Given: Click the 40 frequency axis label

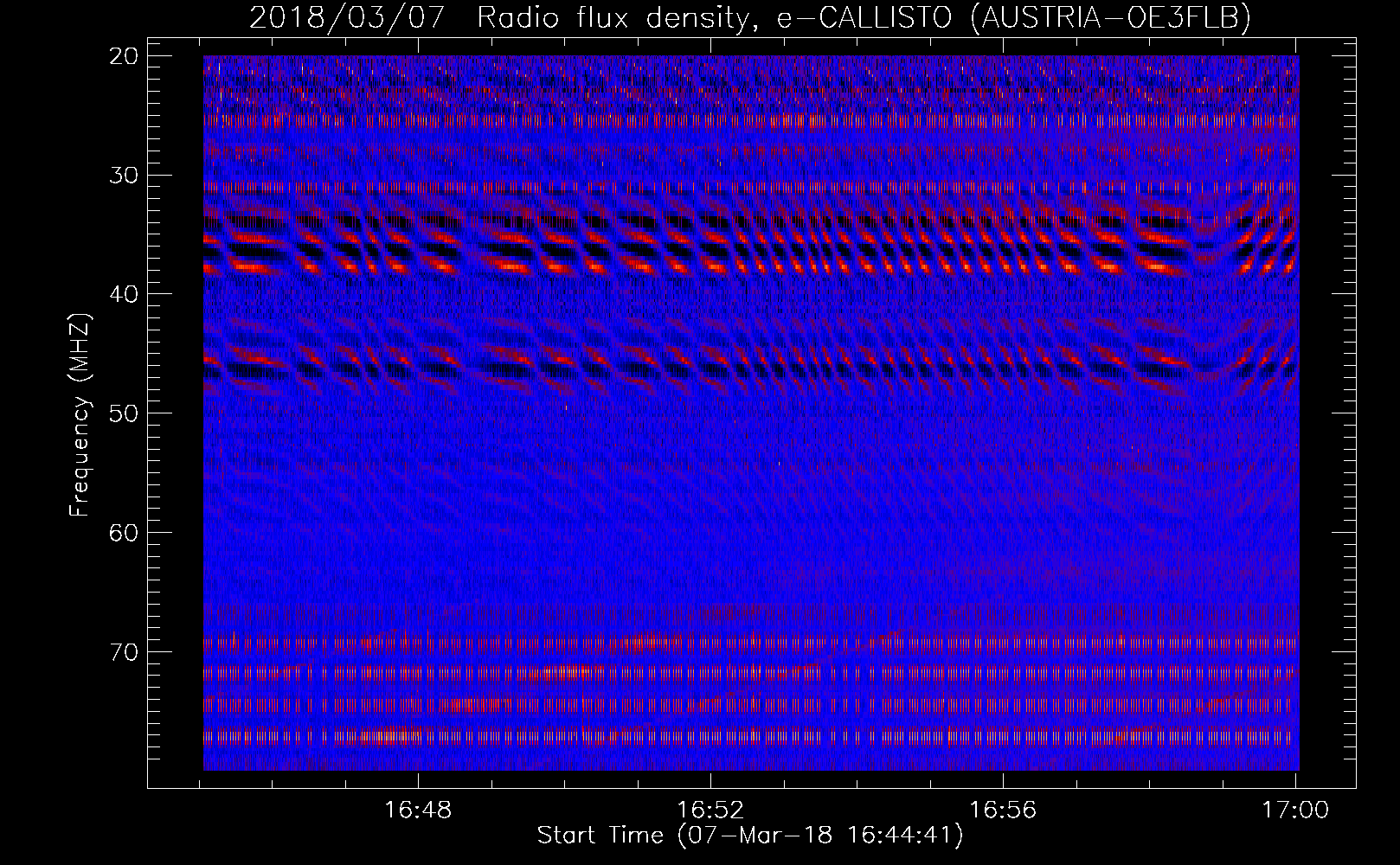Looking at the screenshot, I should click(125, 294).
